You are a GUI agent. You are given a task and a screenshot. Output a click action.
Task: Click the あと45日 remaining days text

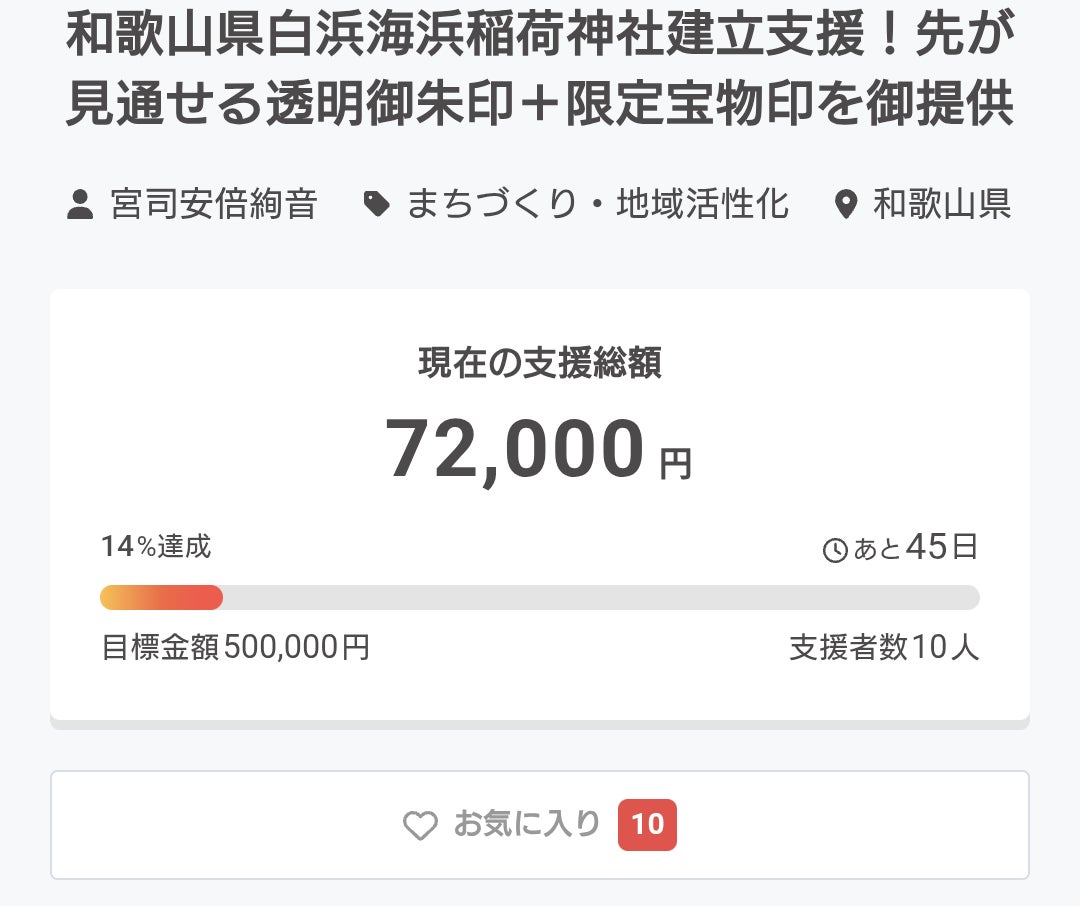click(x=914, y=548)
